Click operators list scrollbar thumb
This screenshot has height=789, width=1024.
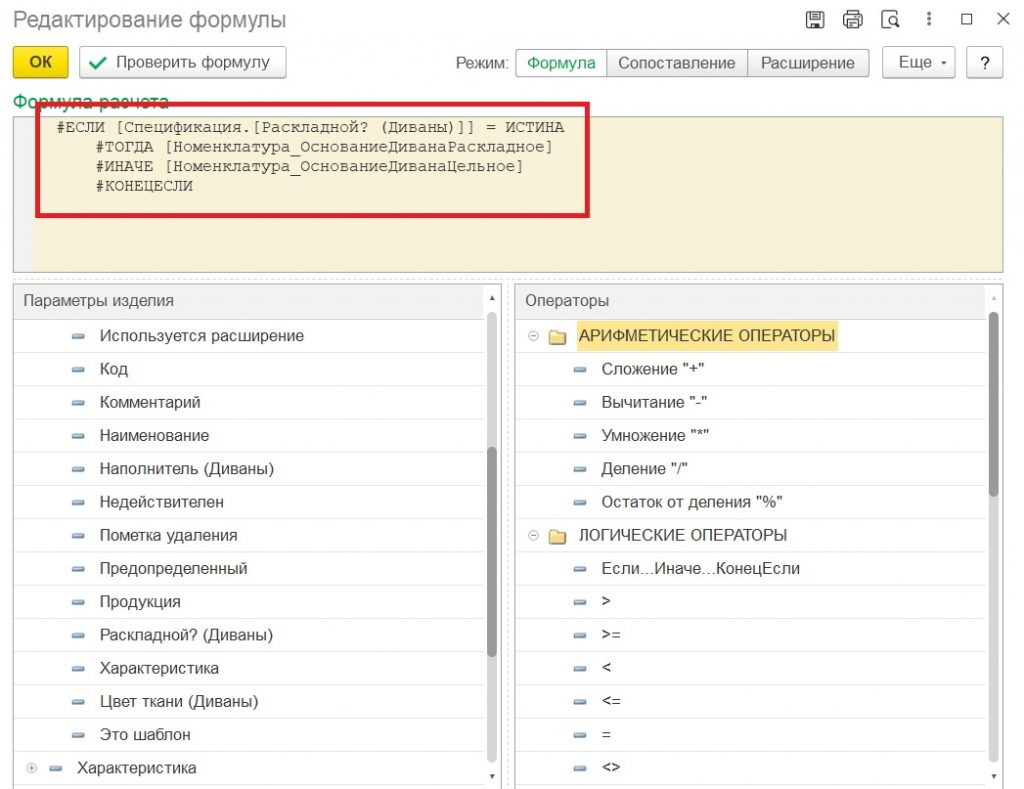(993, 404)
